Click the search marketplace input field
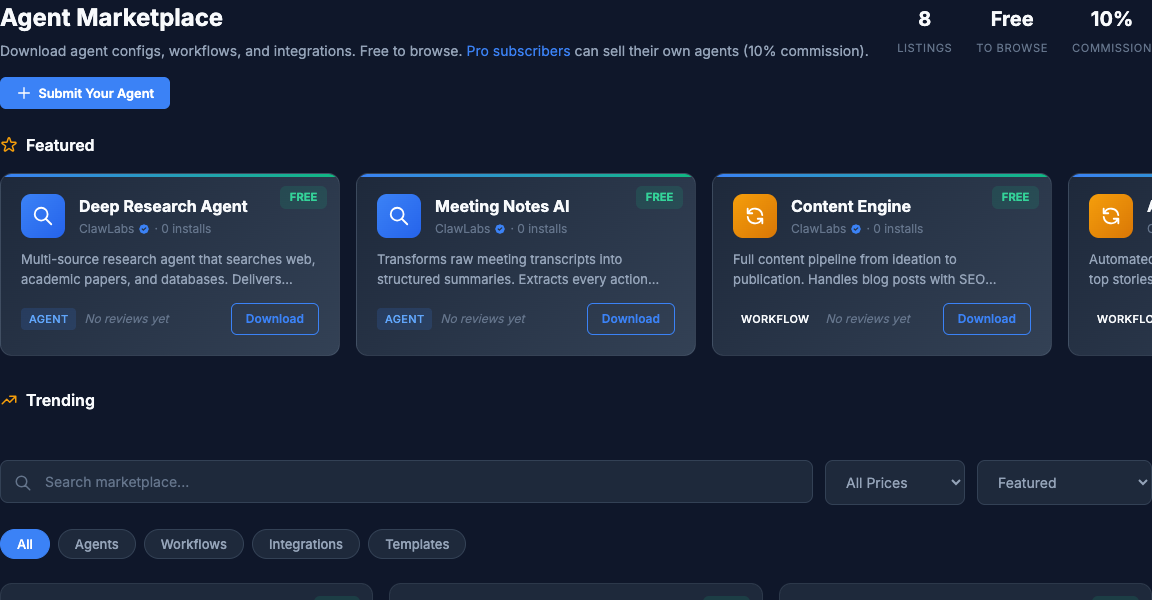The width and height of the screenshot is (1152, 600). click(x=300, y=482)
